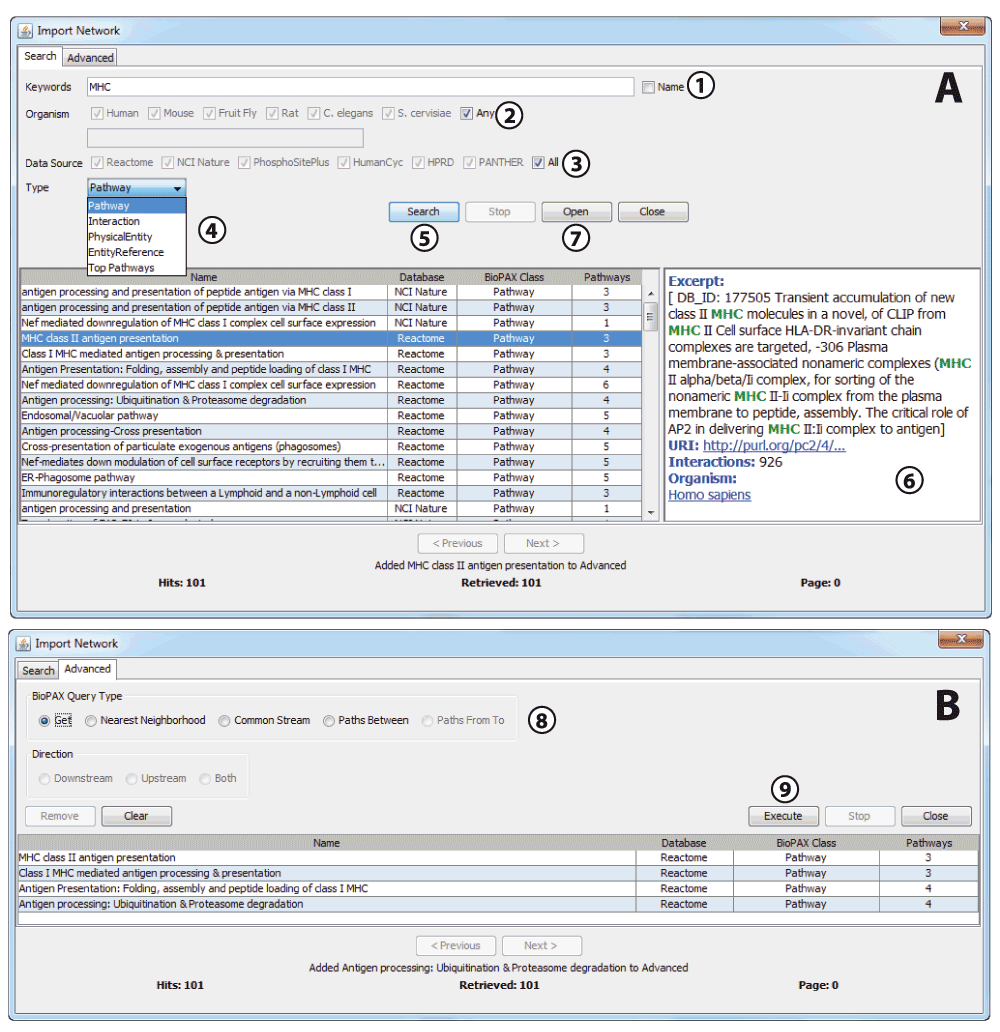This screenshot has width=1000, height=1032.
Task: Toggle the PANTHER data source checkbox
Action: click(469, 163)
